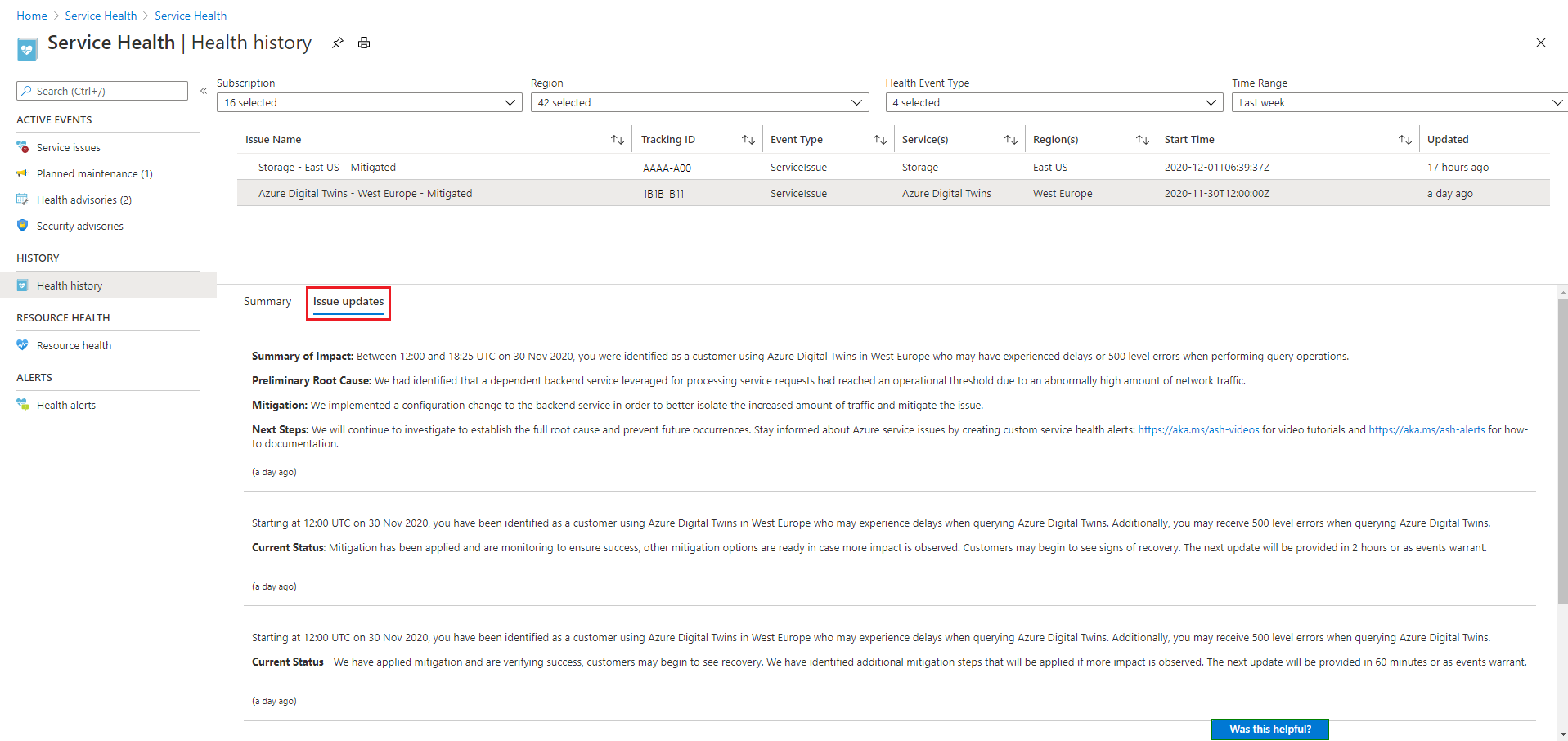Image resolution: width=1568 pixels, height=741 pixels.
Task: Open Planned maintenance (1)
Action: point(95,173)
